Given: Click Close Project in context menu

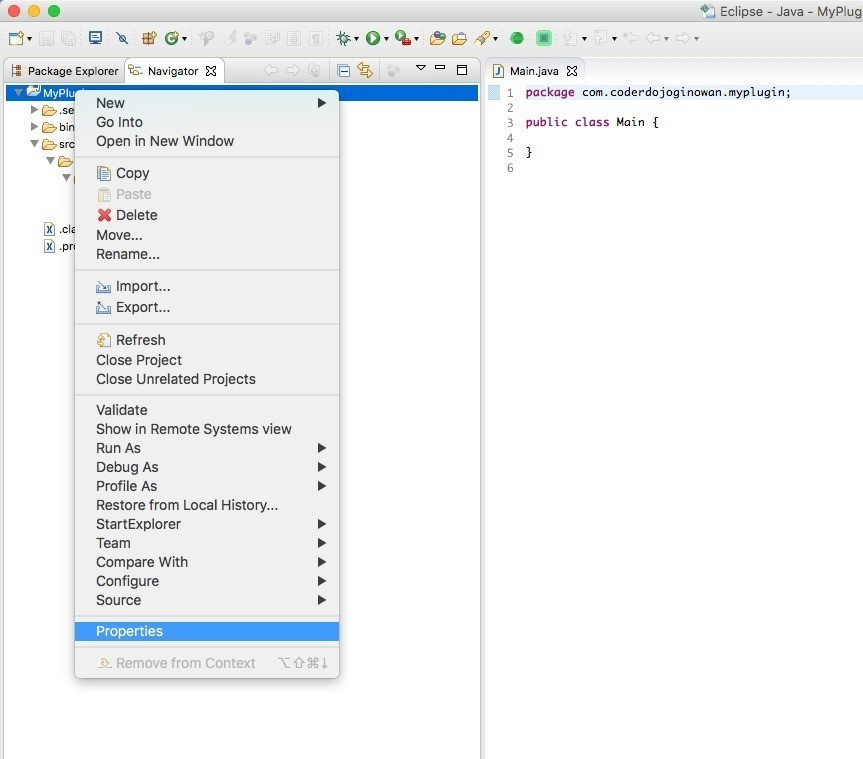Looking at the screenshot, I should click(x=139, y=360).
